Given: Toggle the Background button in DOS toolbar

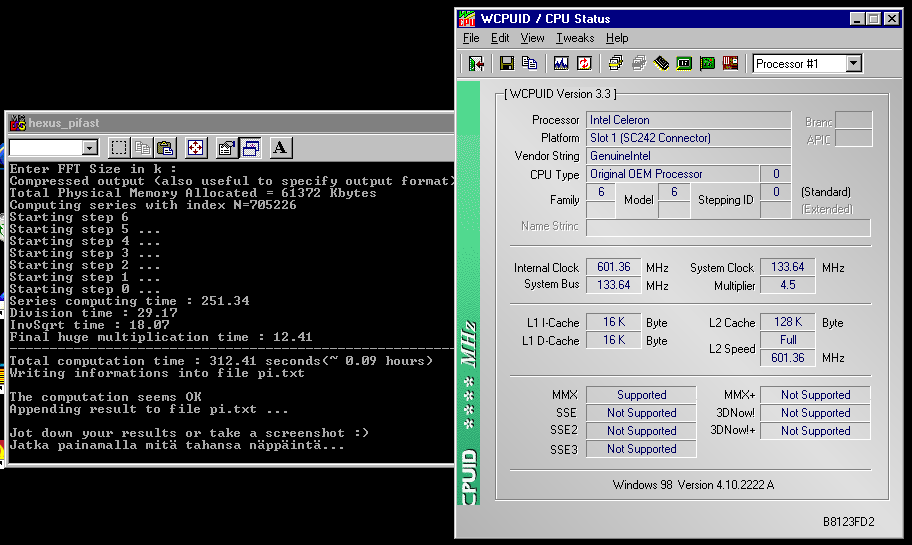Looking at the screenshot, I should click(250, 148).
